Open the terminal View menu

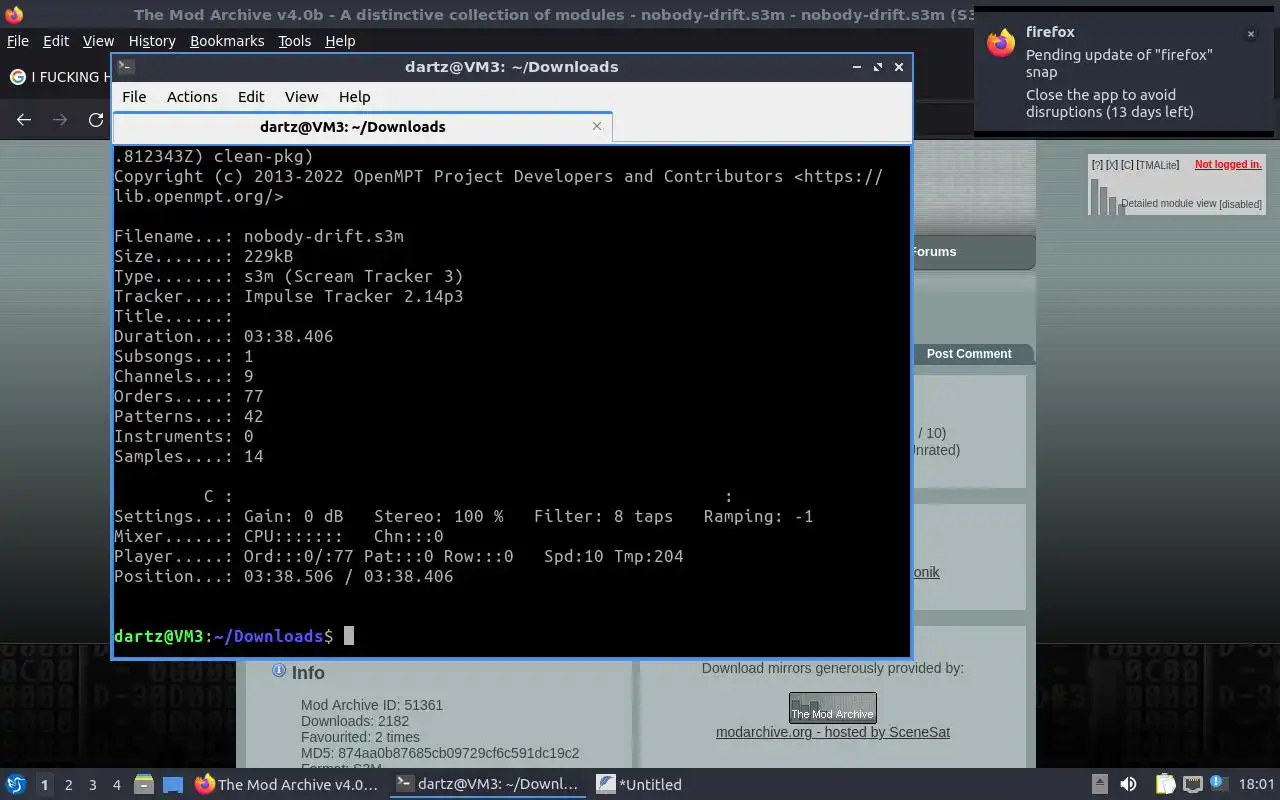(301, 97)
